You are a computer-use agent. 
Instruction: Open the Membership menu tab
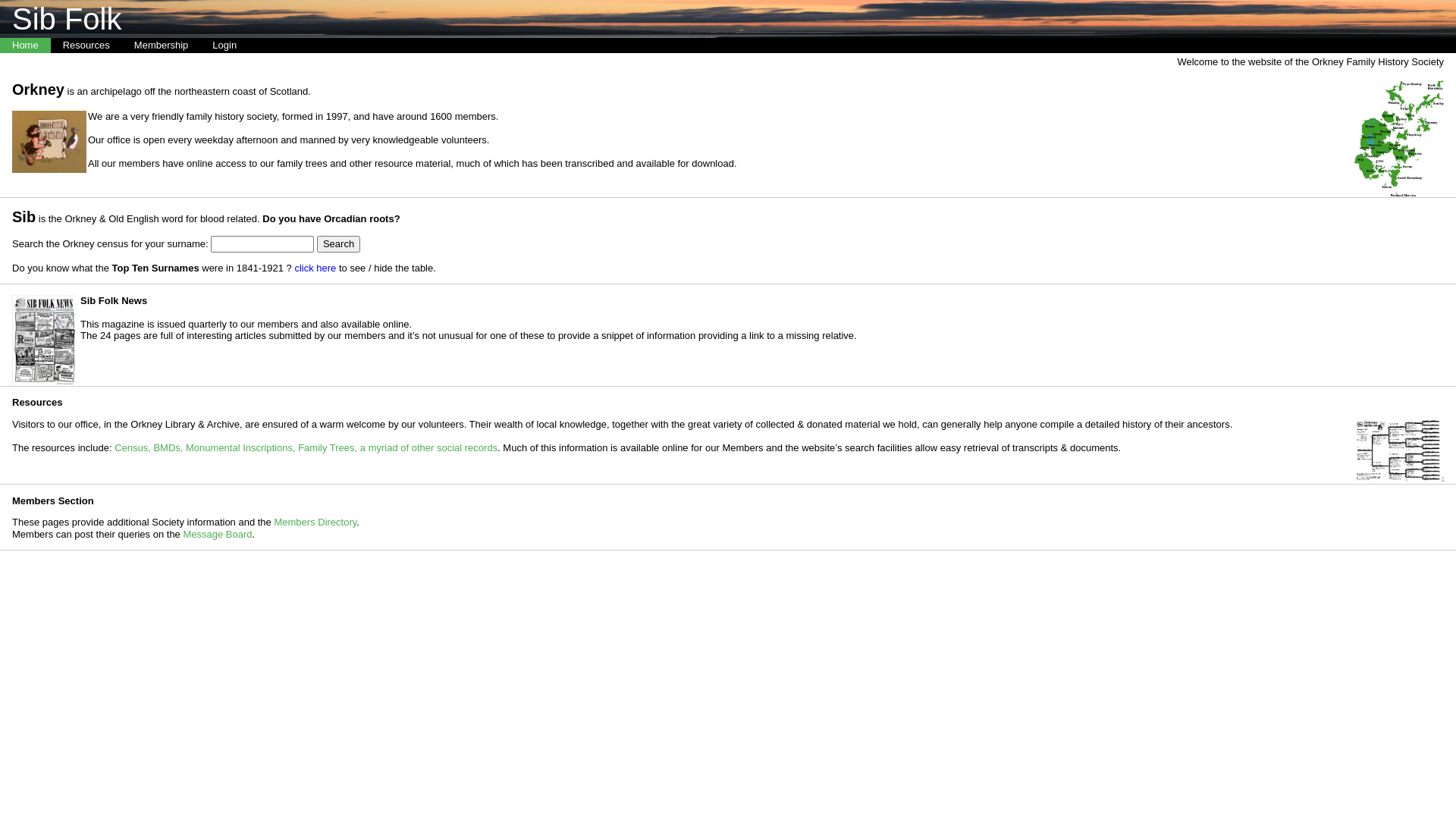click(161, 45)
